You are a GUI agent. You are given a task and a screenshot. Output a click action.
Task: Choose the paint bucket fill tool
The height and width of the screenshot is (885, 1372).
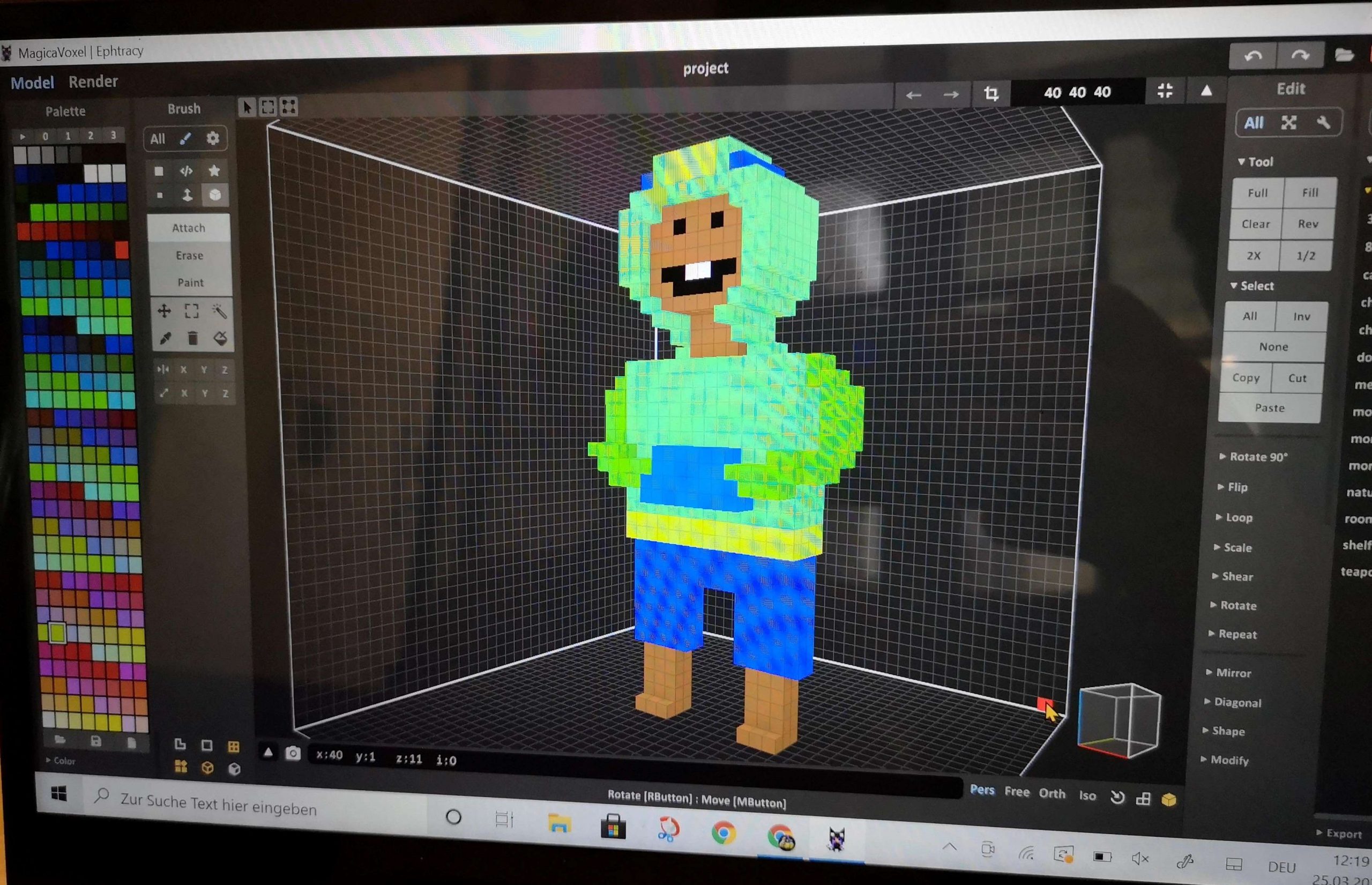pyautogui.click(x=220, y=338)
